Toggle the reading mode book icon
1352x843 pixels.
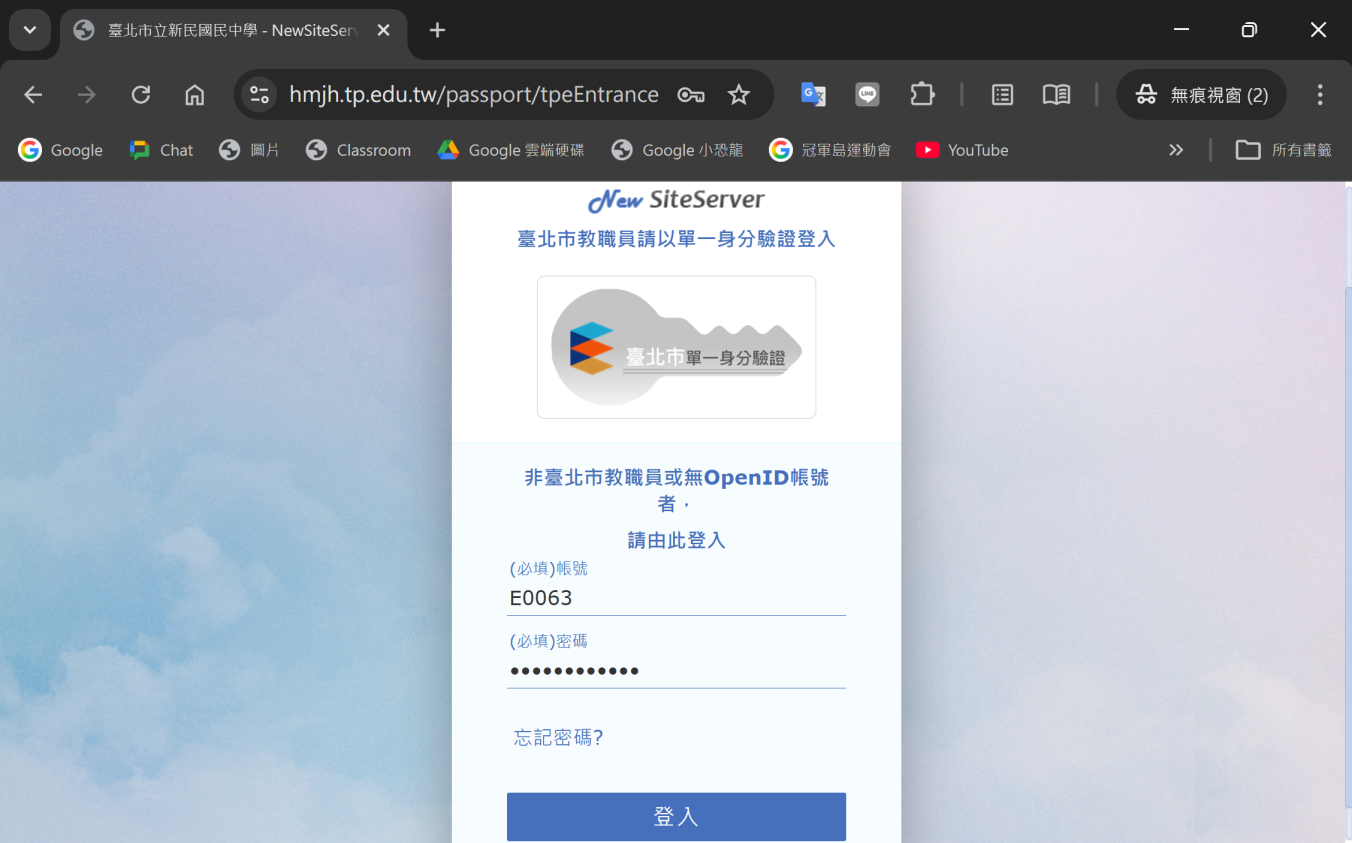tap(1056, 95)
